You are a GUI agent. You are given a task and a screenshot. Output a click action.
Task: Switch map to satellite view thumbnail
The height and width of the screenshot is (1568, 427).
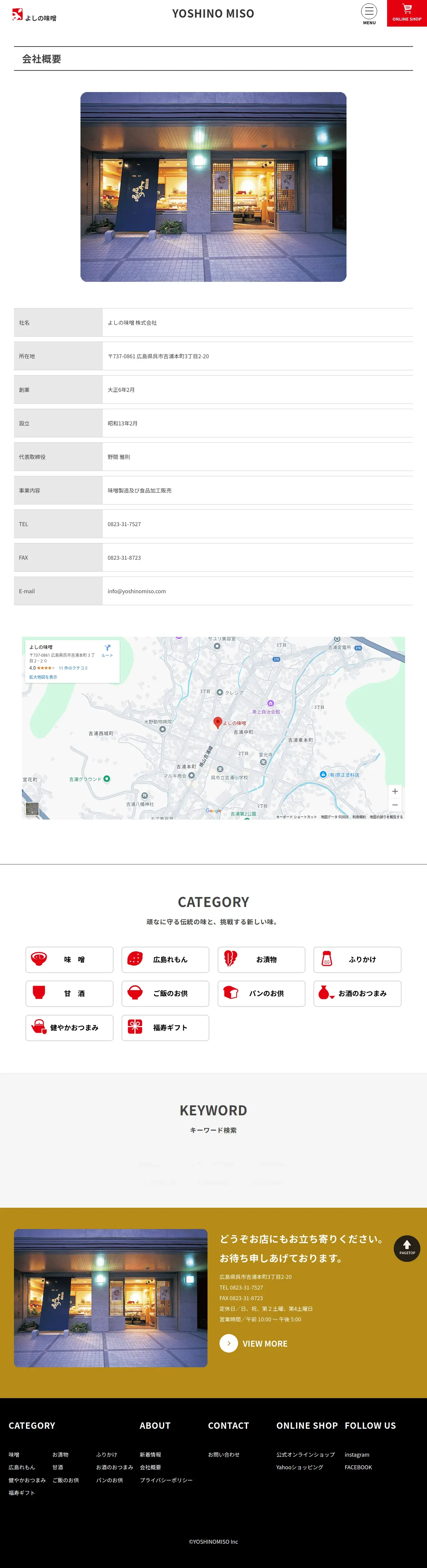pos(32,808)
